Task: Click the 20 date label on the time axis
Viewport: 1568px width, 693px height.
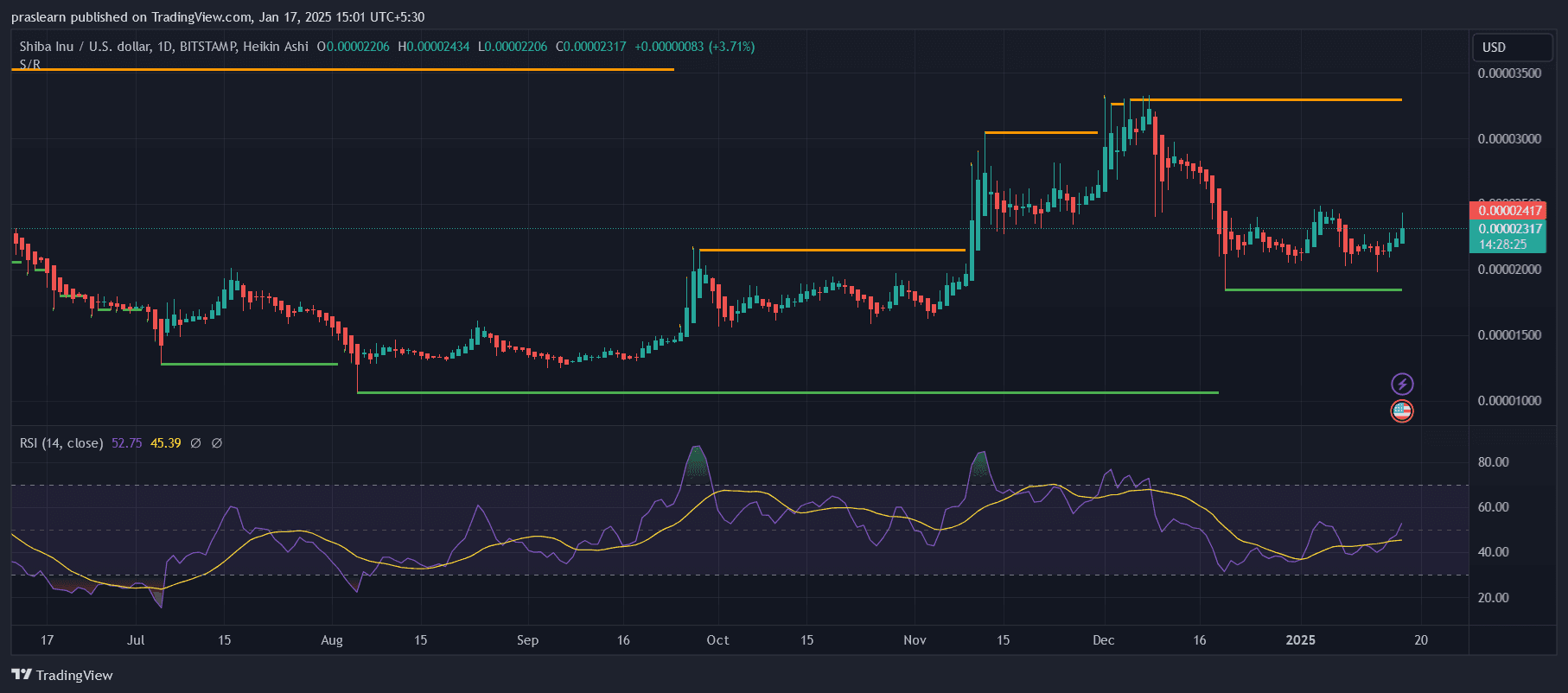Action: pos(1421,640)
